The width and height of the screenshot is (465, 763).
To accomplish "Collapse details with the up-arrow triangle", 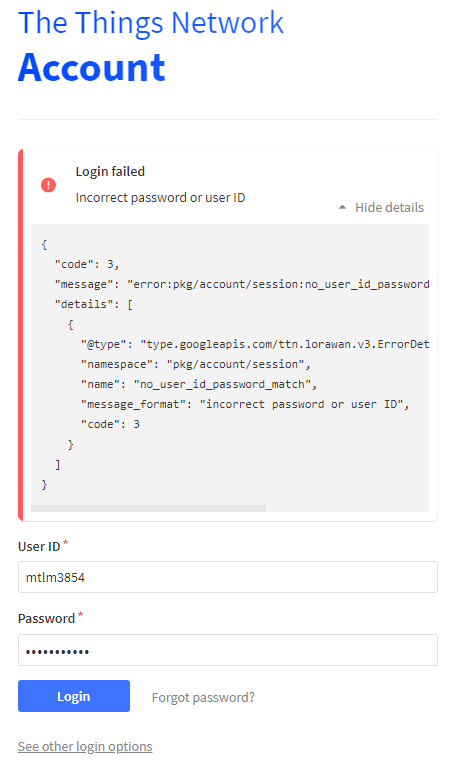I will click(342, 207).
